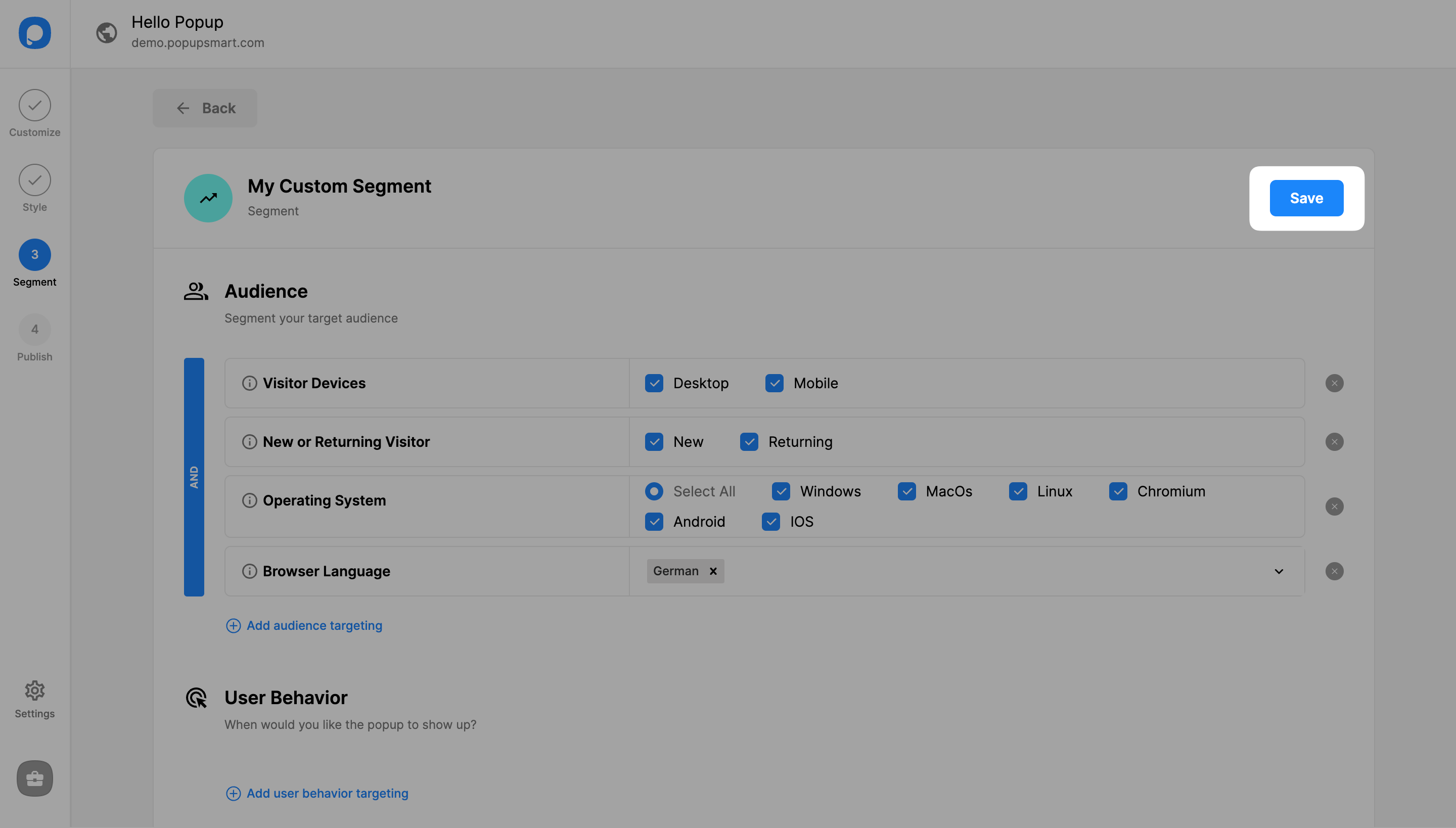Uncheck the Desktop device checkbox
Viewport: 1456px width, 828px height.
(x=654, y=383)
